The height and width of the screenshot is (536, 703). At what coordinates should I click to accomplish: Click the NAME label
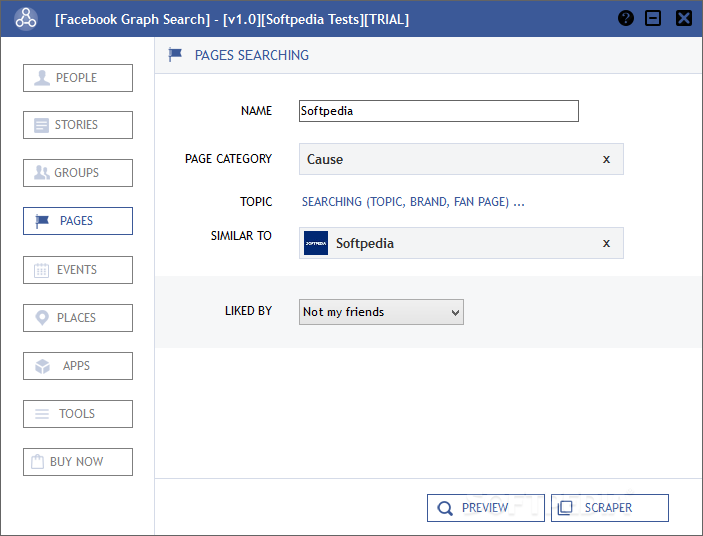[256, 111]
